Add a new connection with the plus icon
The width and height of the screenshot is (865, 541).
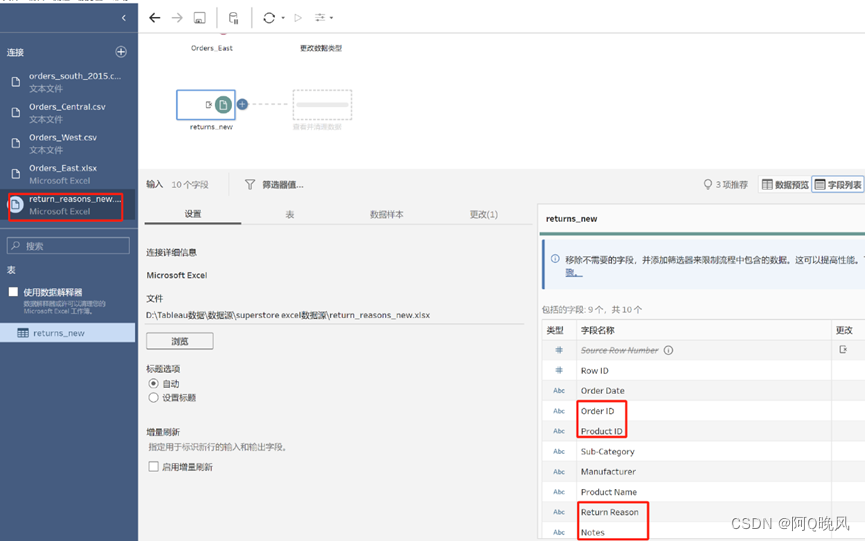tap(121, 52)
